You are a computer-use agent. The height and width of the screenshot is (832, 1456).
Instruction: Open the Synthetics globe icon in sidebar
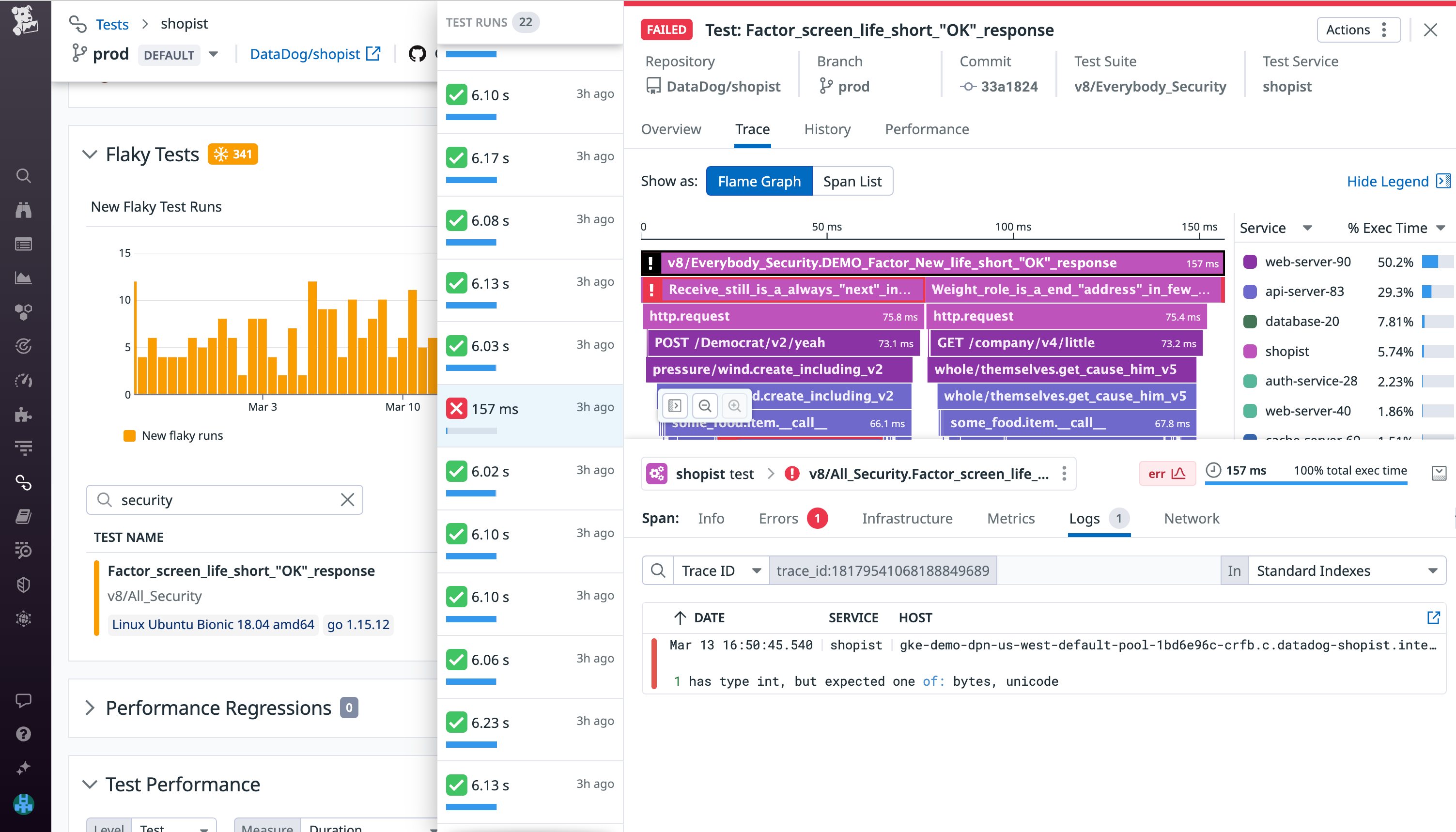point(23,618)
